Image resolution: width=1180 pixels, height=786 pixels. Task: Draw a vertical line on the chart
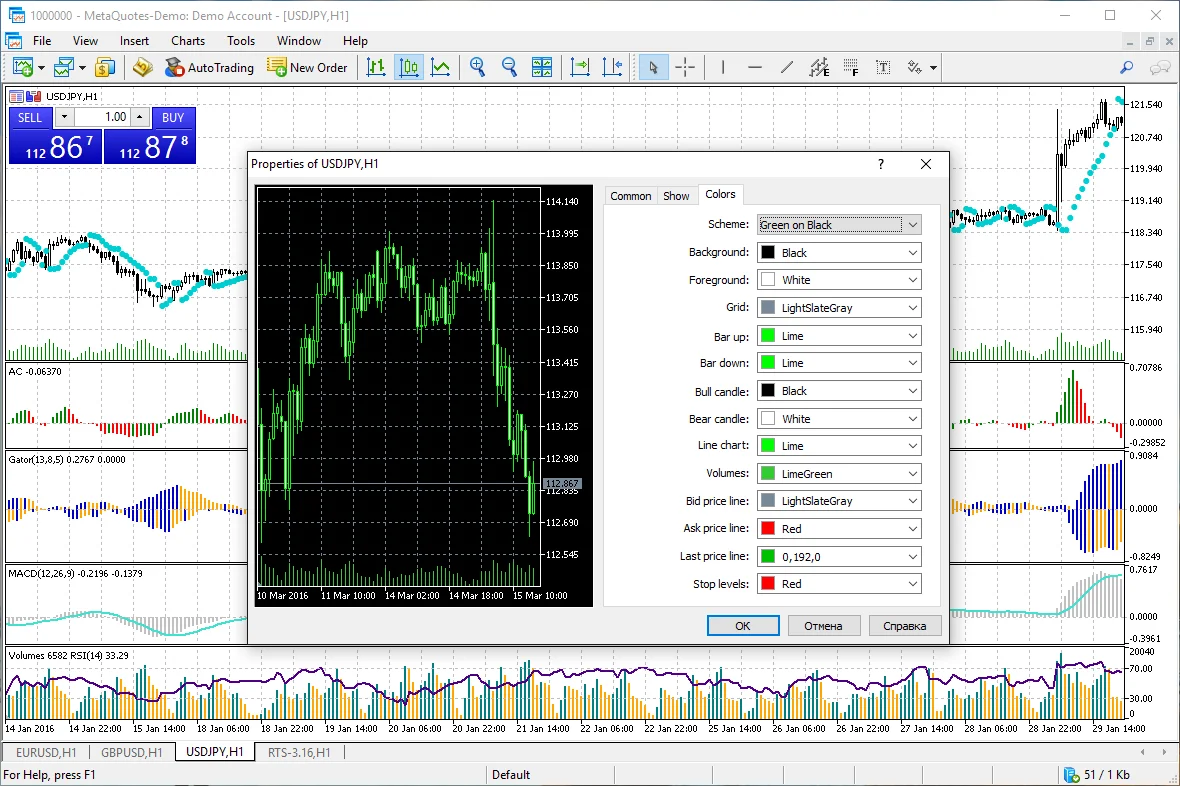click(x=722, y=67)
